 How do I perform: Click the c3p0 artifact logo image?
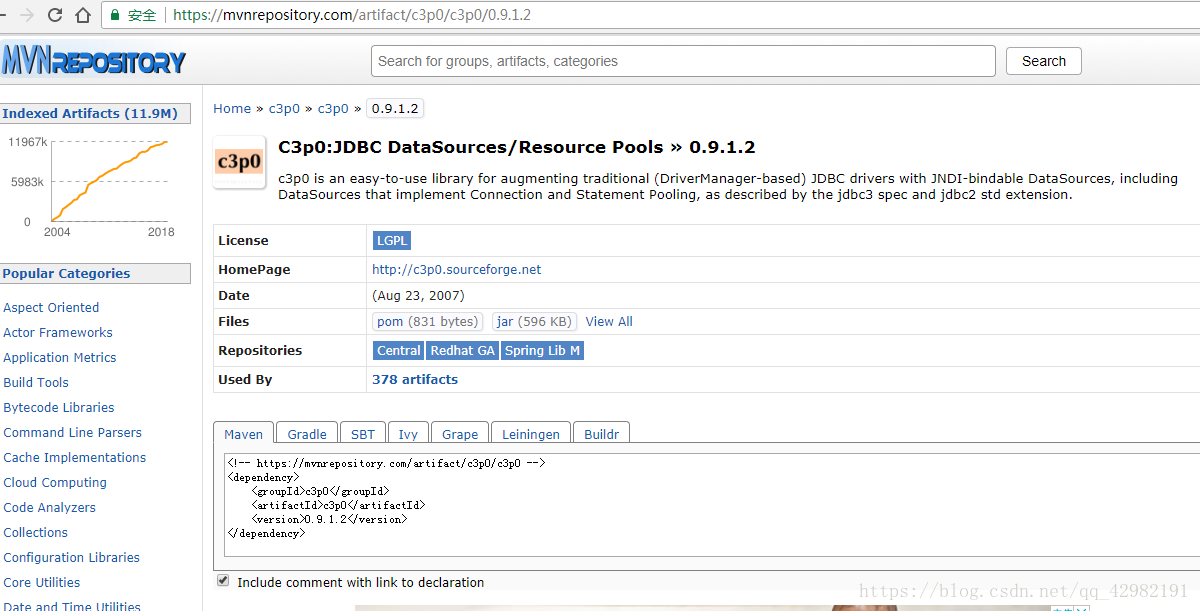(x=239, y=162)
